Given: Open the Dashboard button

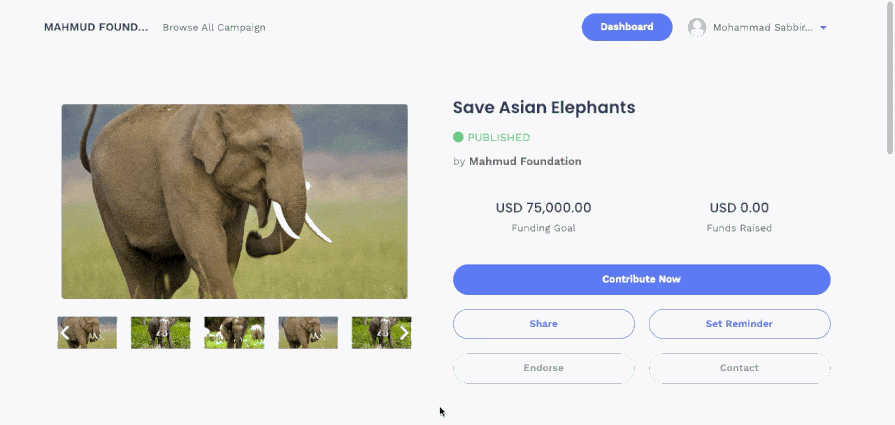Looking at the screenshot, I should [x=627, y=27].
